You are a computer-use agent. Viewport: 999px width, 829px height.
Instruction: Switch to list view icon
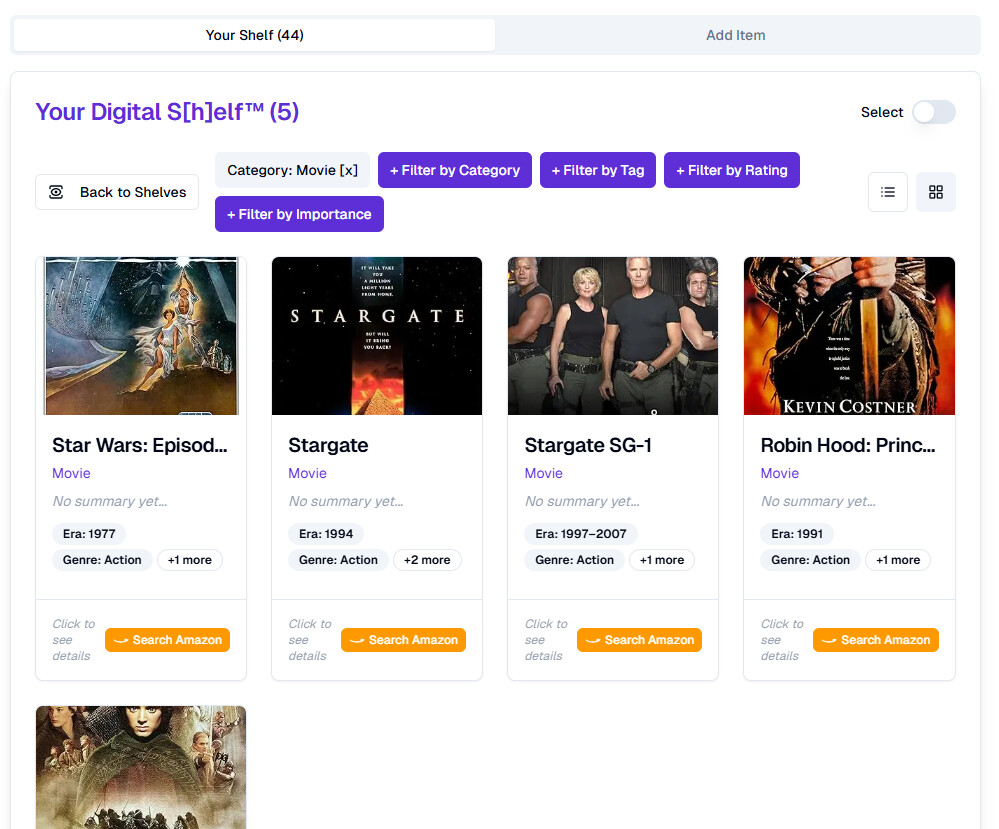888,192
